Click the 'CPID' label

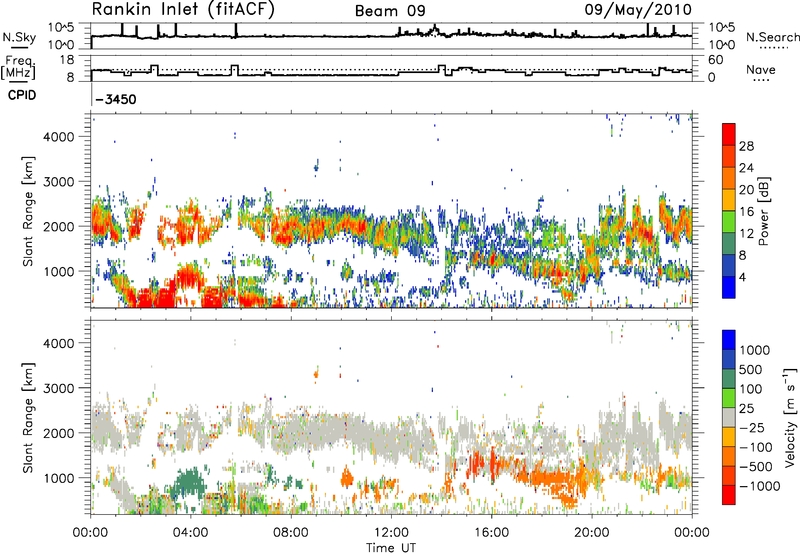pyautogui.click(x=22, y=95)
